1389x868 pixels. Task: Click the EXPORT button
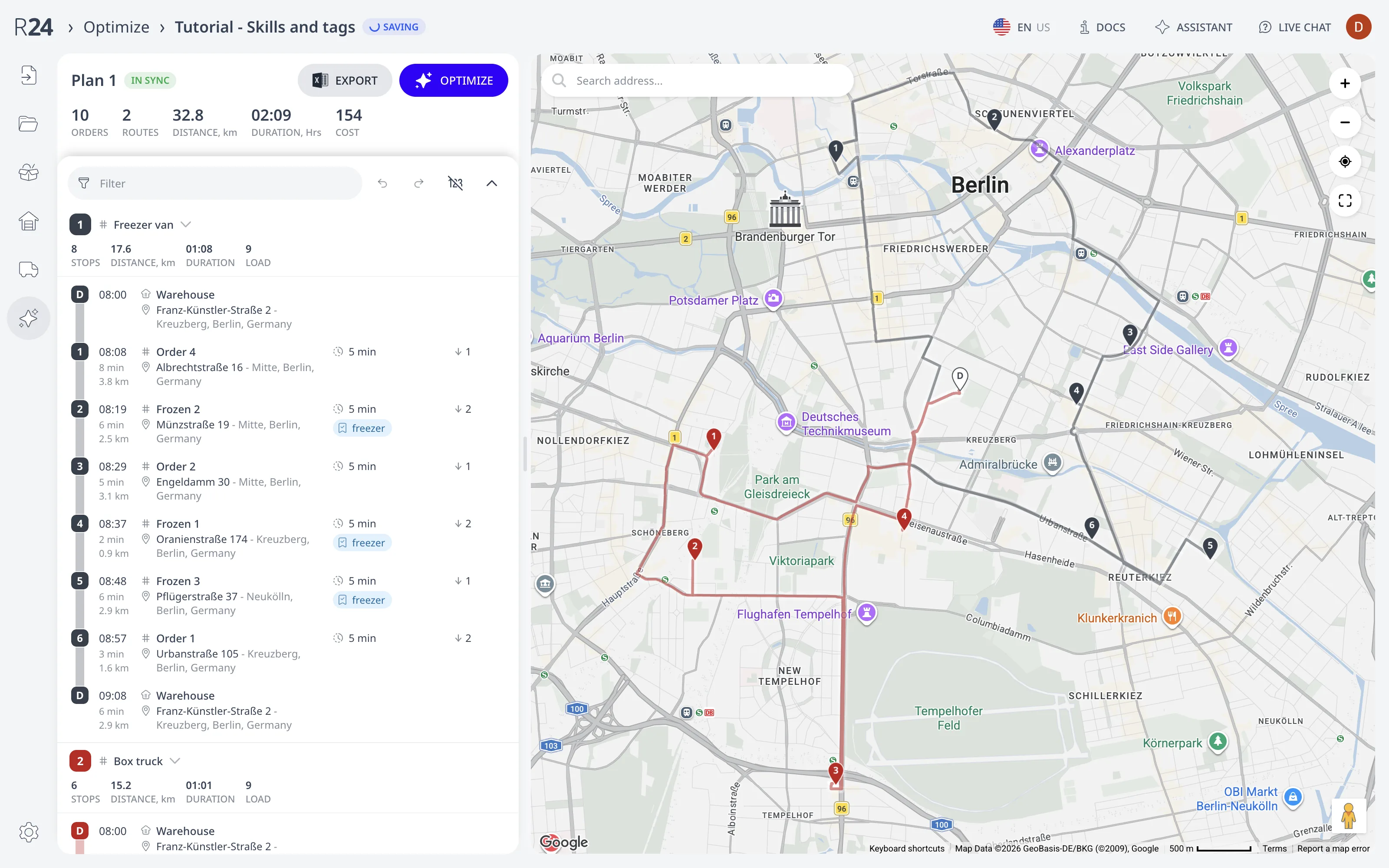[345, 80]
